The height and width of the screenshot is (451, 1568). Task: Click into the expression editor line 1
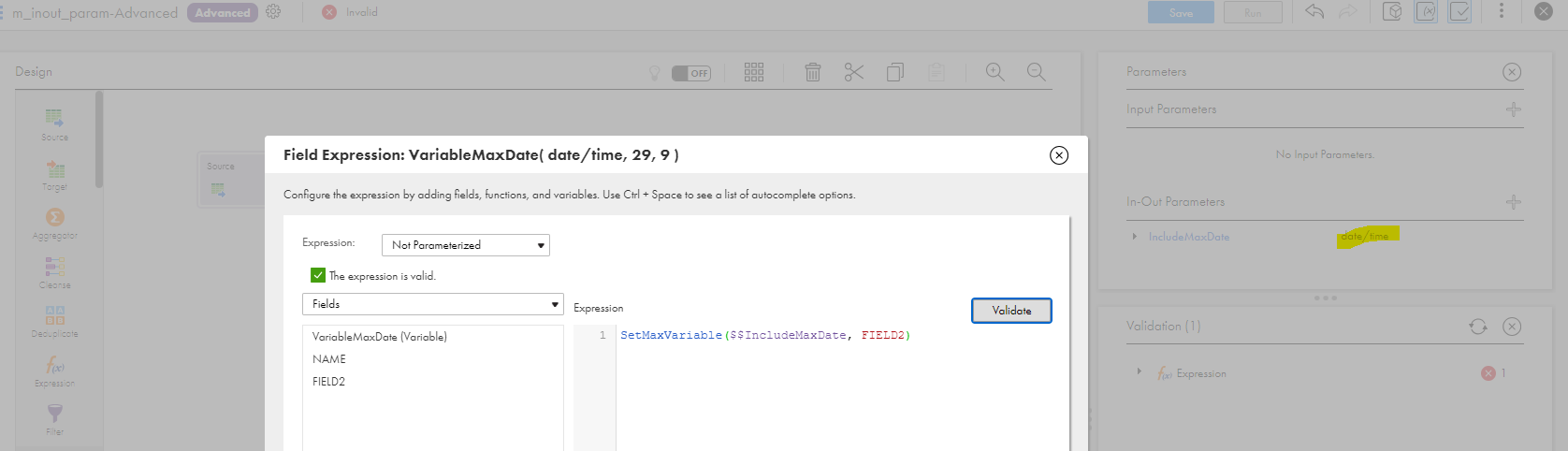(x=765, y=335)
